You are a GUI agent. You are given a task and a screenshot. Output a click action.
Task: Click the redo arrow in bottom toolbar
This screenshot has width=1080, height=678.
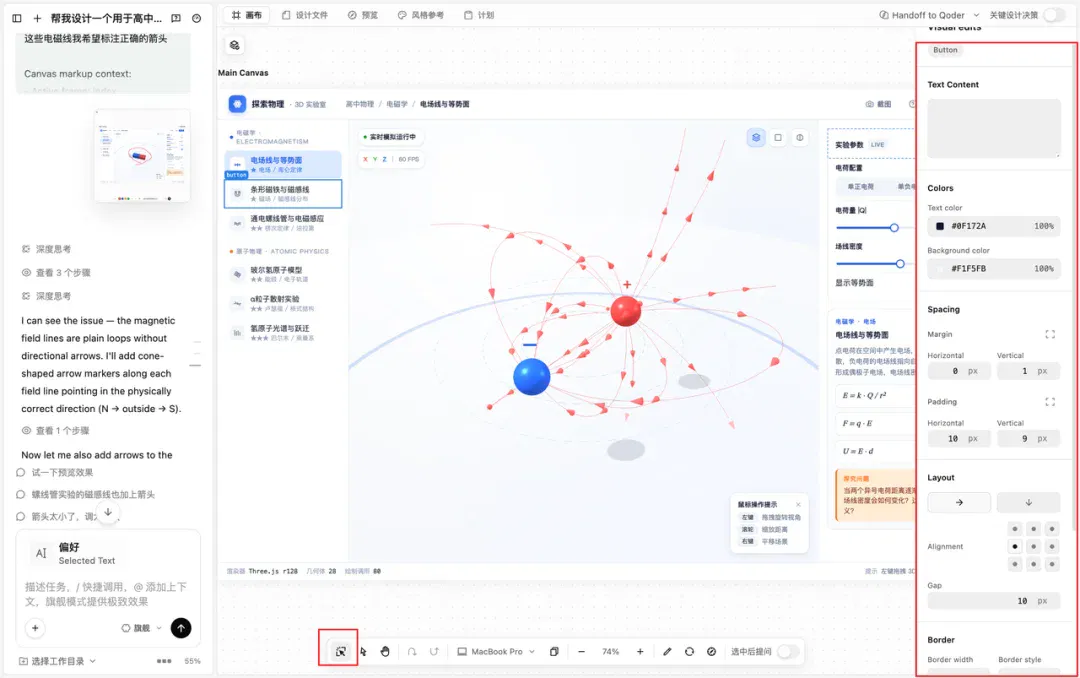[x=434, y=651]
